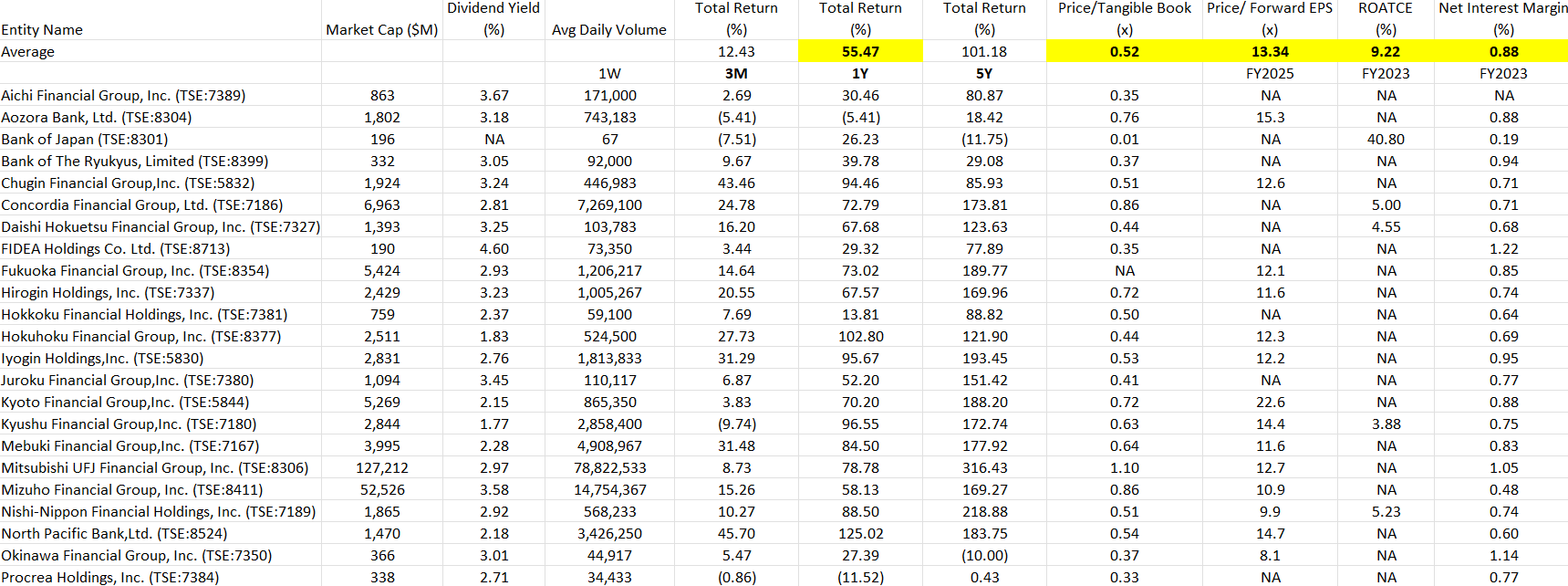Click the bold '1Y' period label

(x=860, y=74)
